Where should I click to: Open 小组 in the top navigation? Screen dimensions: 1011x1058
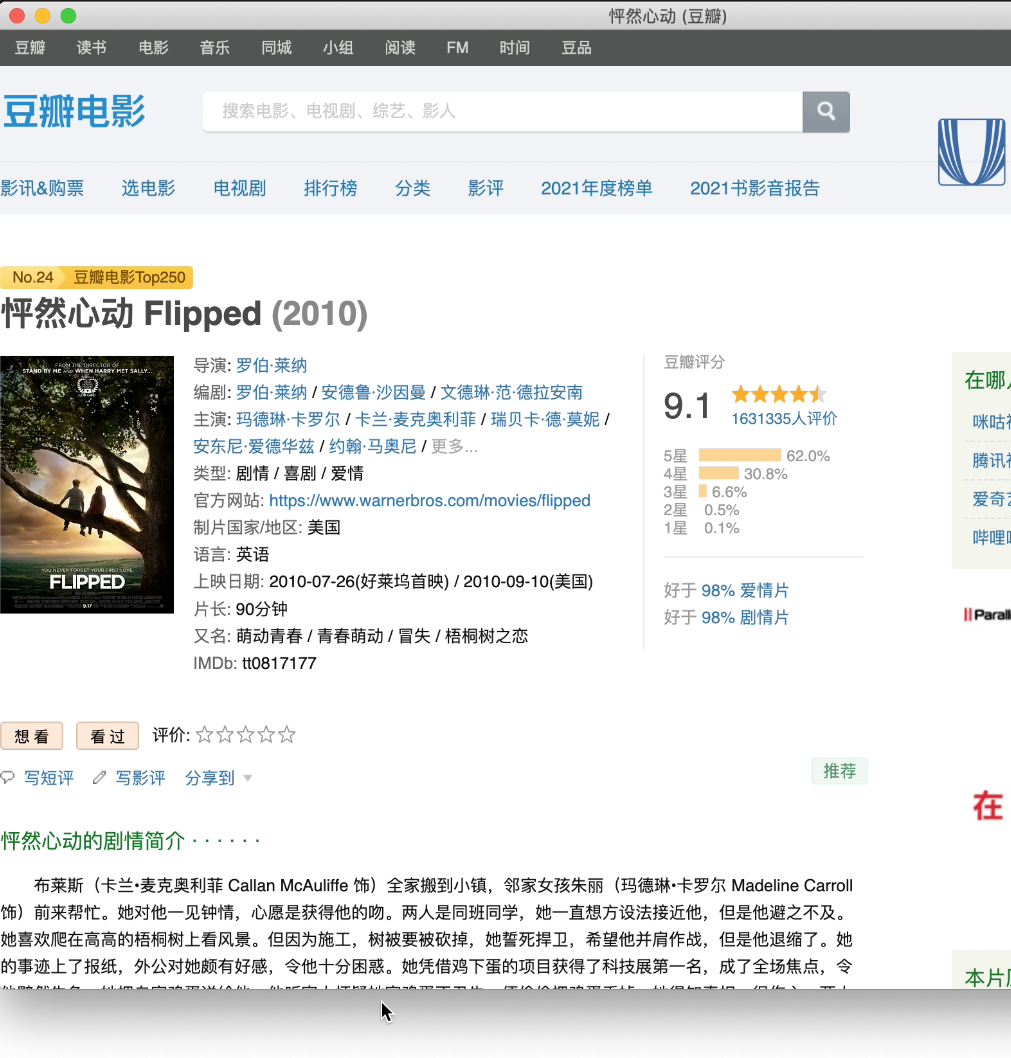[x=338, y=48]
